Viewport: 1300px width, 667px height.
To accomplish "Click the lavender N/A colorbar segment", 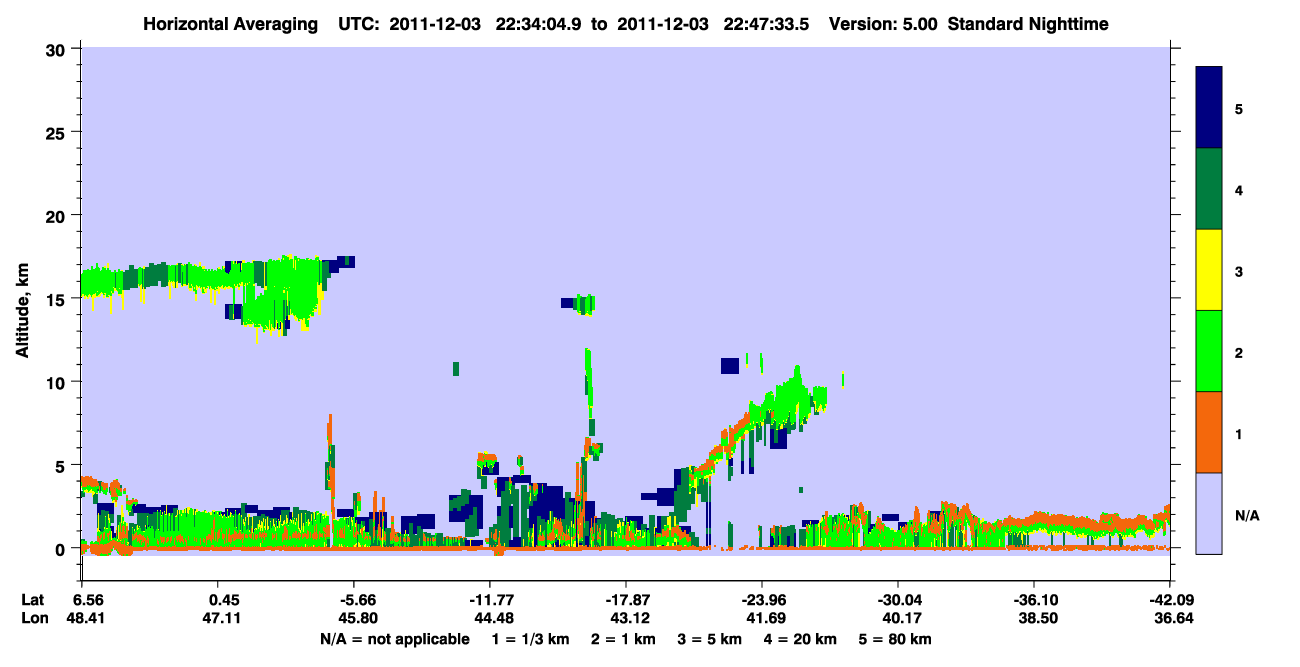I will [x=1209, y=513].
